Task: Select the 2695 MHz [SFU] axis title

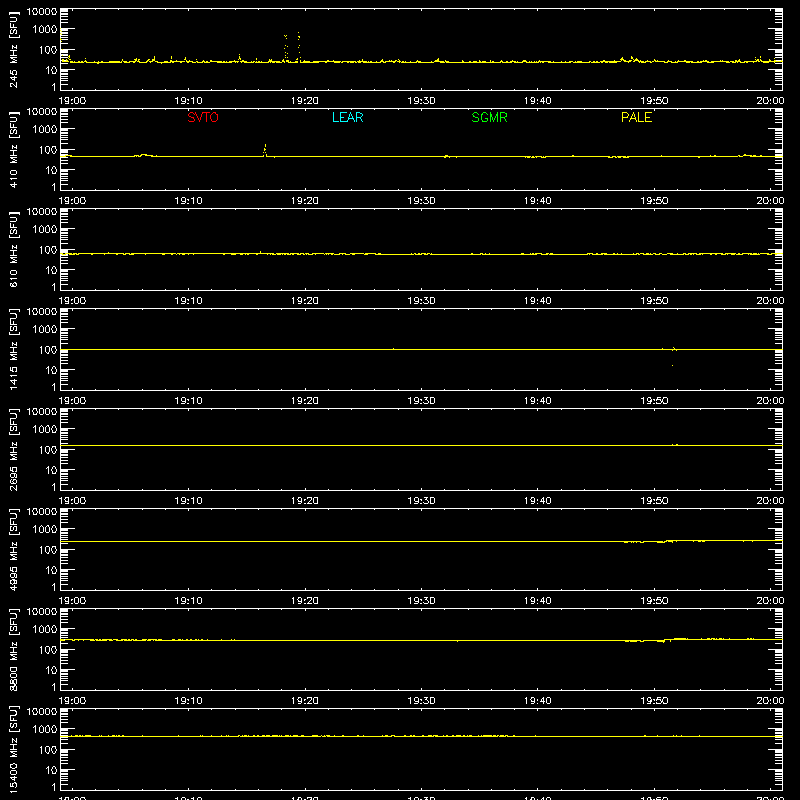Action: coord(13,449)
